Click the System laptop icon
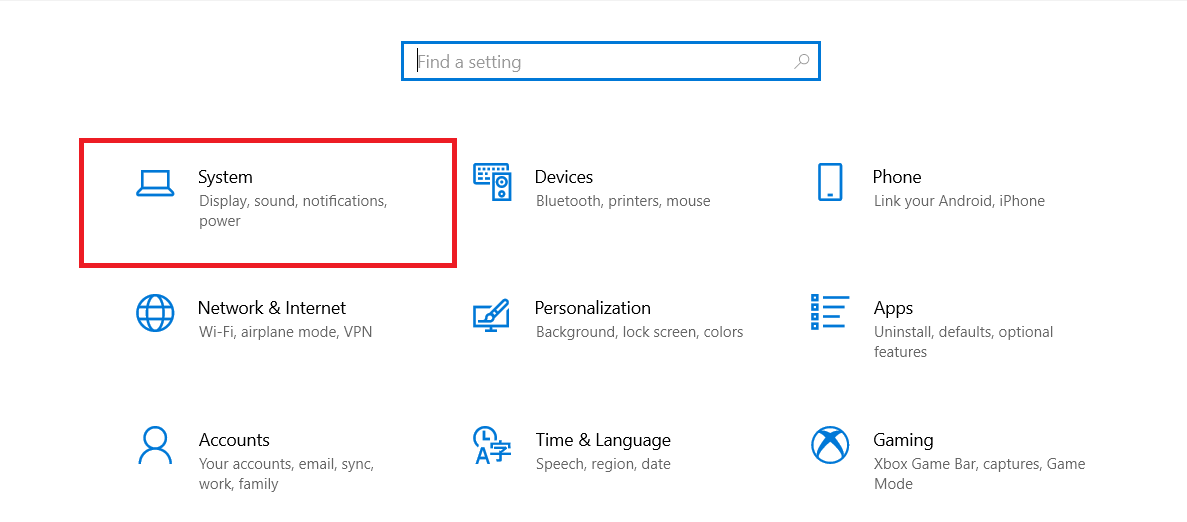 pos(155,182)
